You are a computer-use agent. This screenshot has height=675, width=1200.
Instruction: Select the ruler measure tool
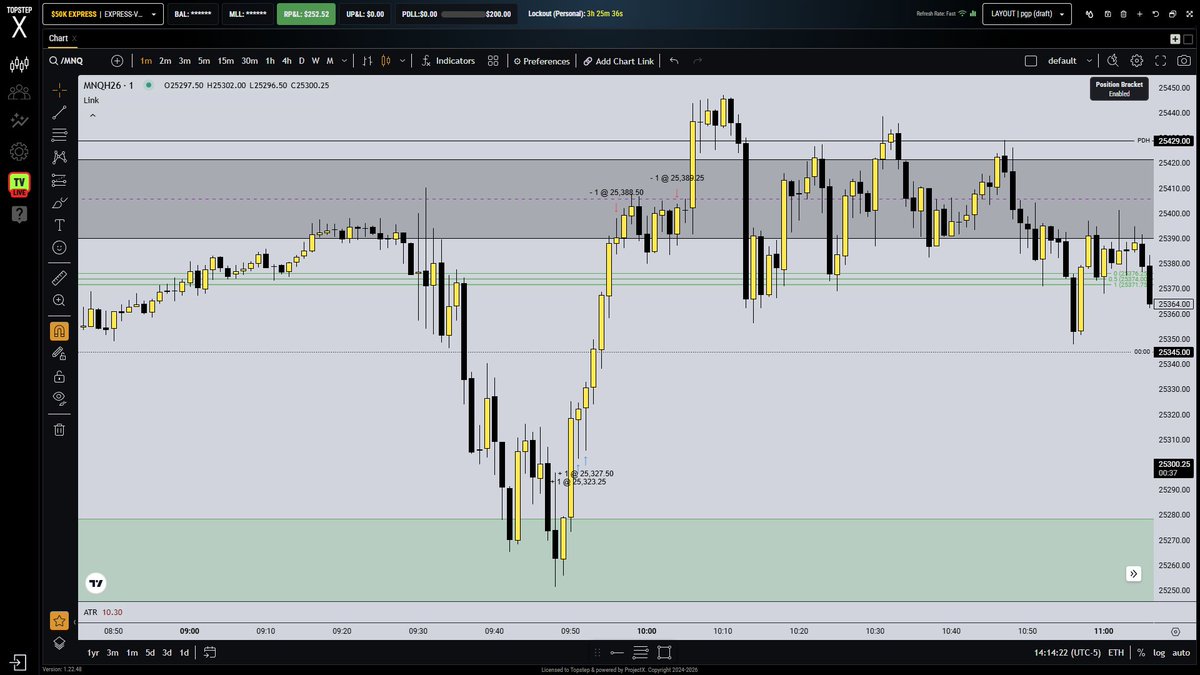59,277
